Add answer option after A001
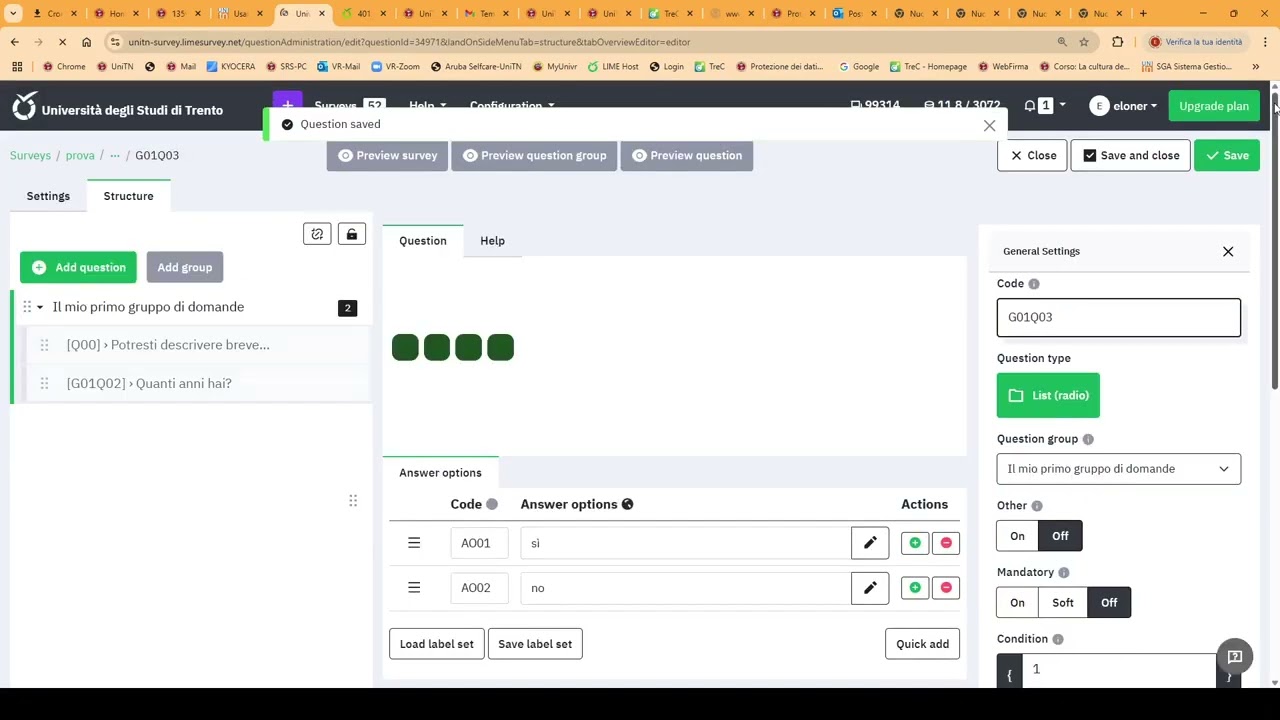Screen dimensions: 1280x720 [915, 543]
